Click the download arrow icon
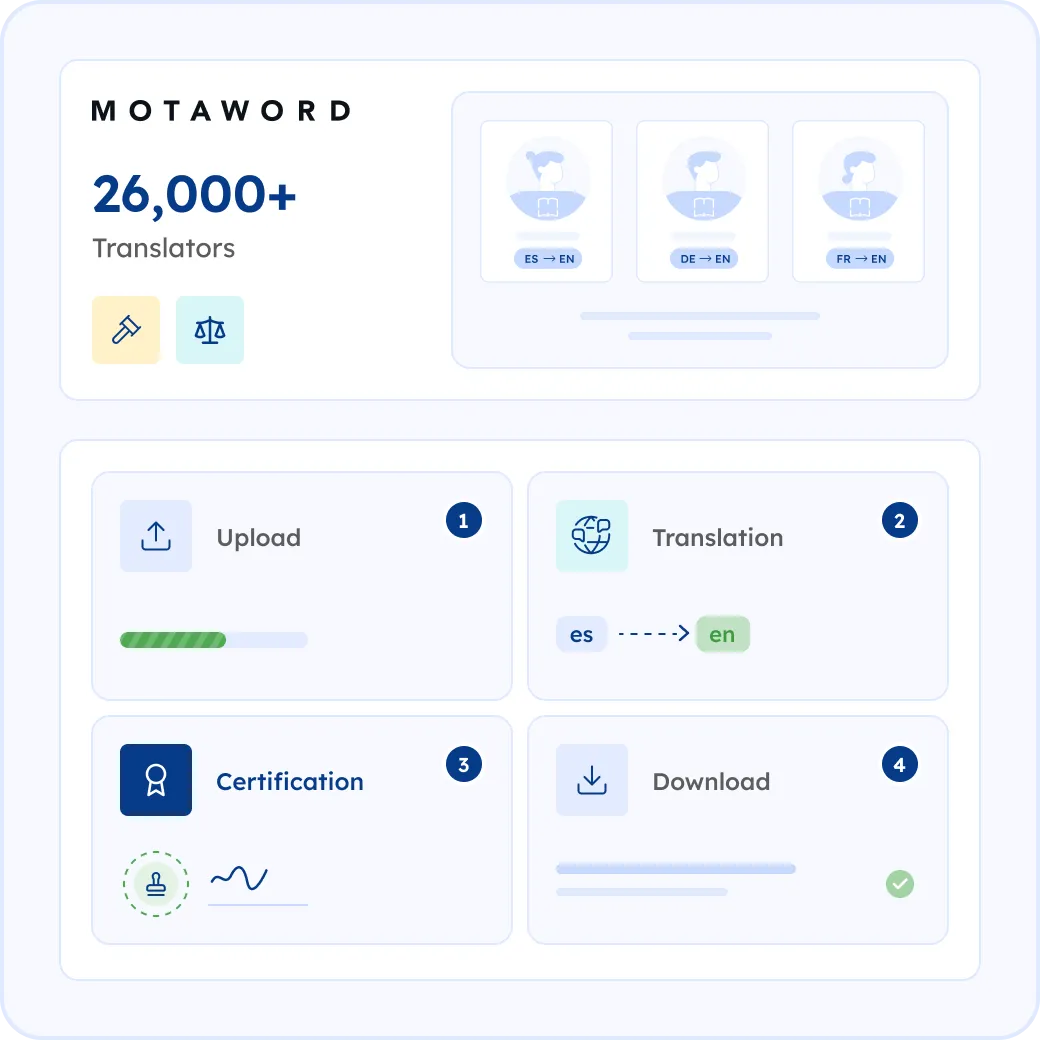Image resolution: width=1040 pixels, height=1040 pixels. click(592, 780)
